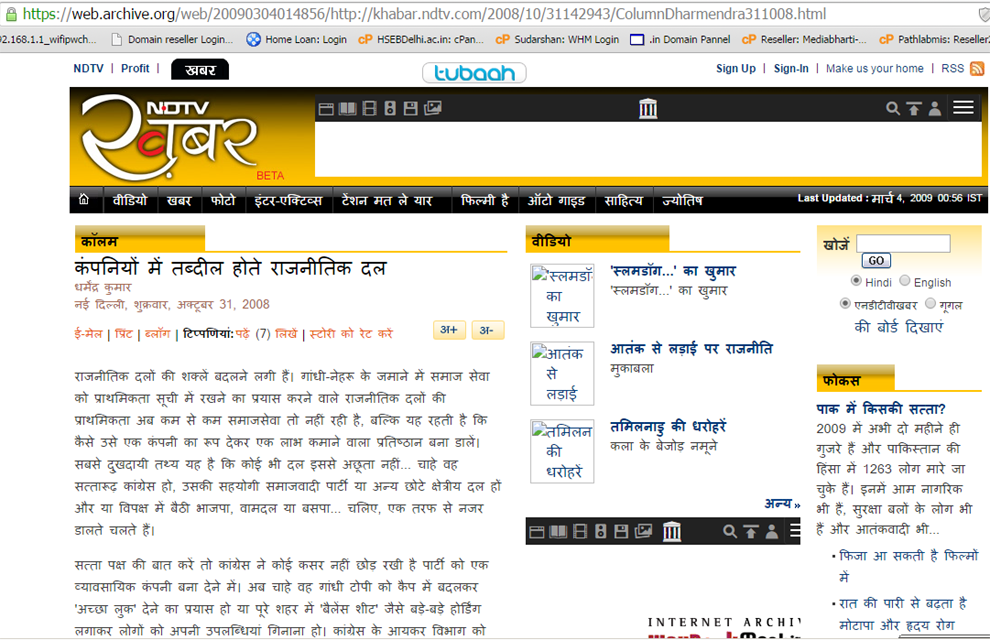Select the गूगल search radio button
This screenshot has height=640, width=990.
931,304
